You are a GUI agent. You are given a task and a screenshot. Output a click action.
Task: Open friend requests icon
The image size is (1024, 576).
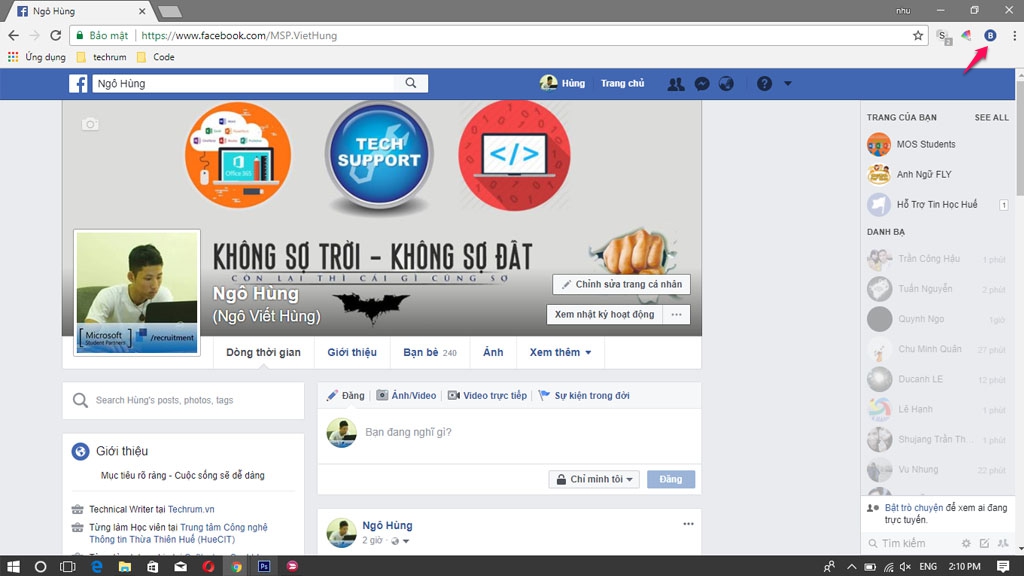point(676,84)
